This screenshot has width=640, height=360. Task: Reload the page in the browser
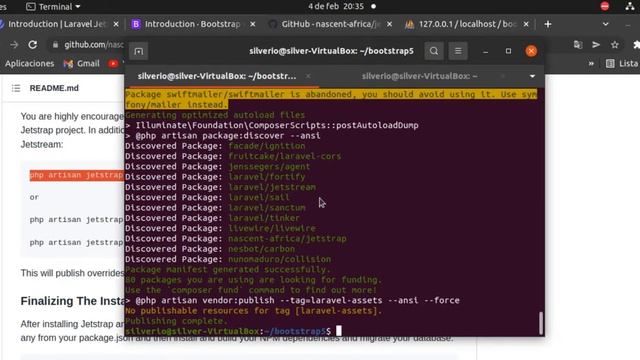click(x=33, y=45)
